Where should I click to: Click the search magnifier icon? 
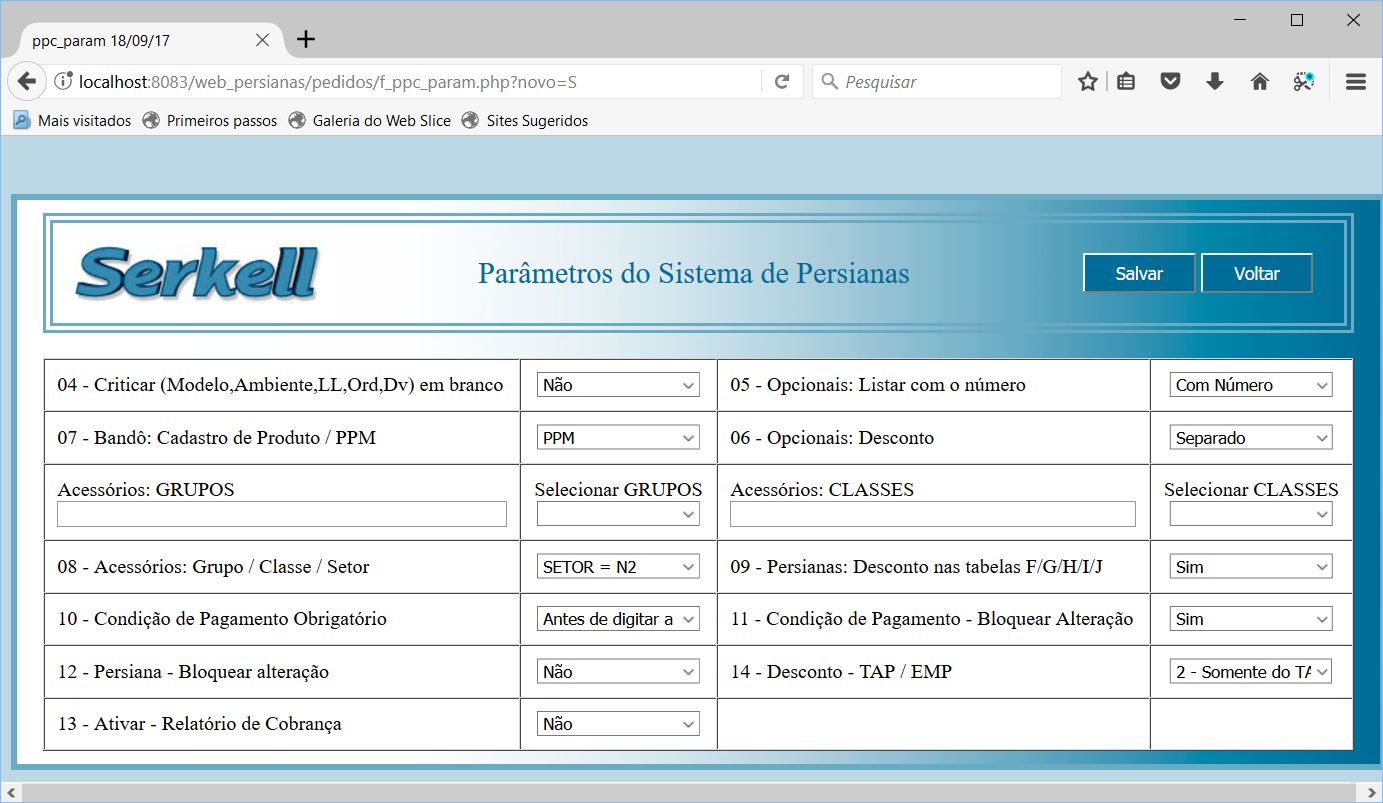830,82
